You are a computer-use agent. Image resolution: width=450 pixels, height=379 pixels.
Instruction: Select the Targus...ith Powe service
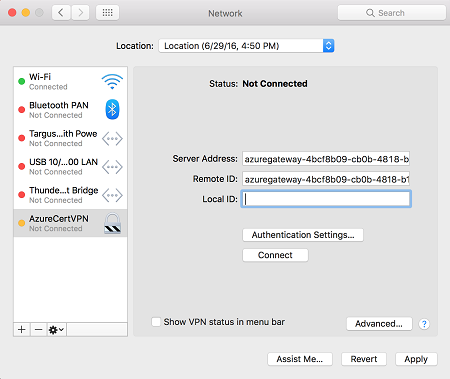[70, 138]
